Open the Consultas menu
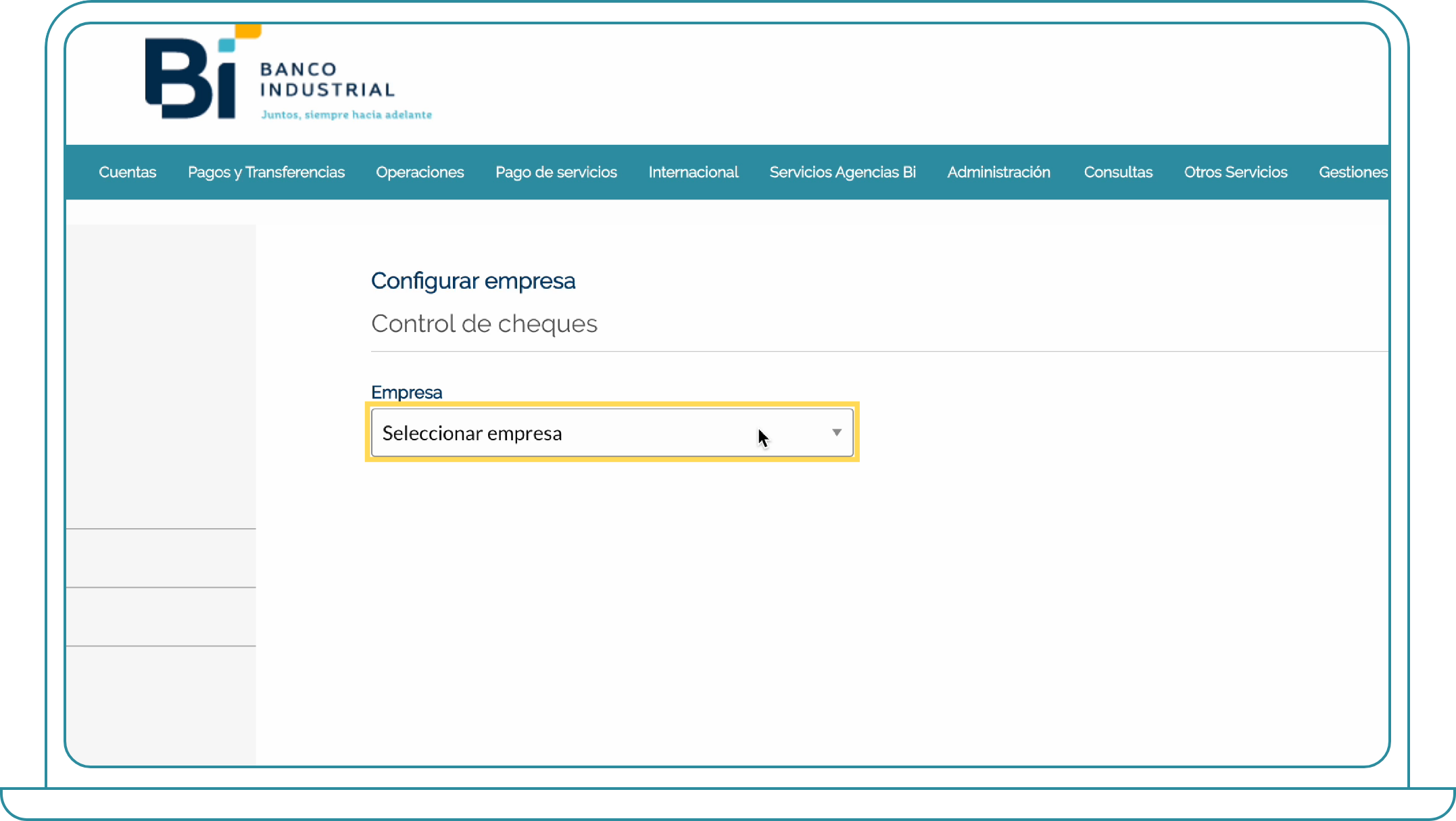The image size is (1456, 821). coord(1118,172)
